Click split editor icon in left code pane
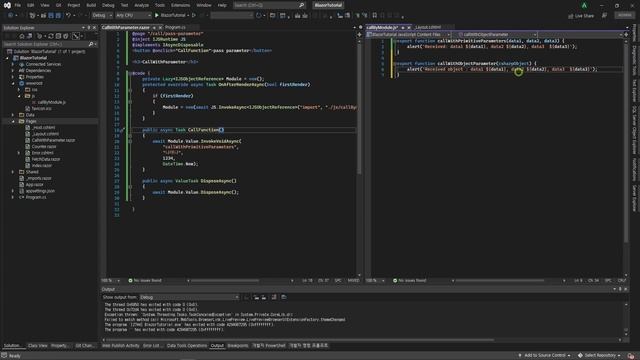This screenshot has height=360, width=640. [x=360, y=35]
